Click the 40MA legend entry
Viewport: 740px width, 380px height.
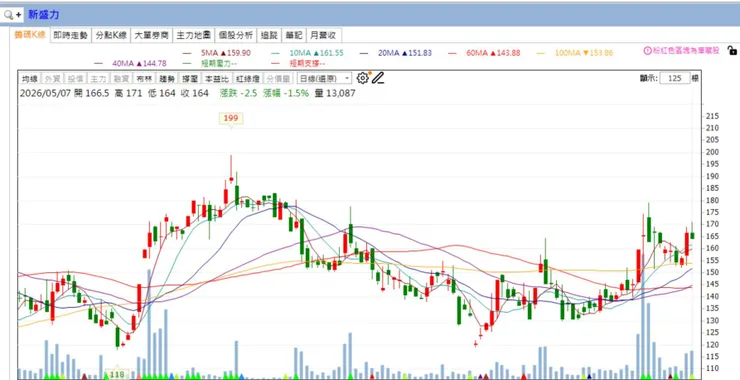coord(130,63)
